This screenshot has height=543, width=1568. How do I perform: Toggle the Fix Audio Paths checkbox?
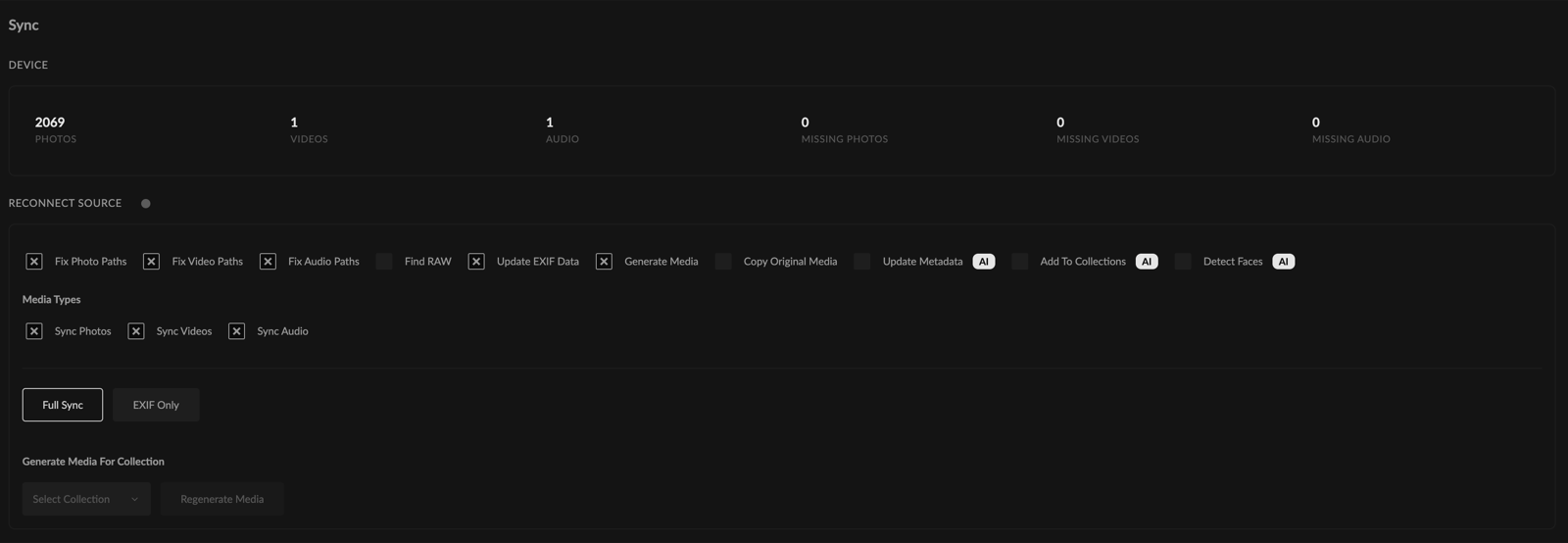[x=268, y=262]
